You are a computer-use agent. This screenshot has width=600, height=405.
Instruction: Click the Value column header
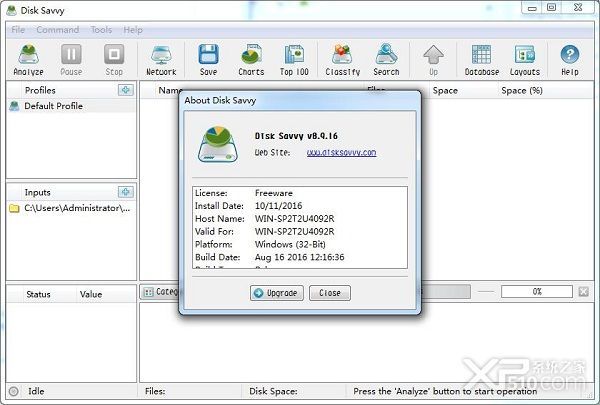coord(91,294)
